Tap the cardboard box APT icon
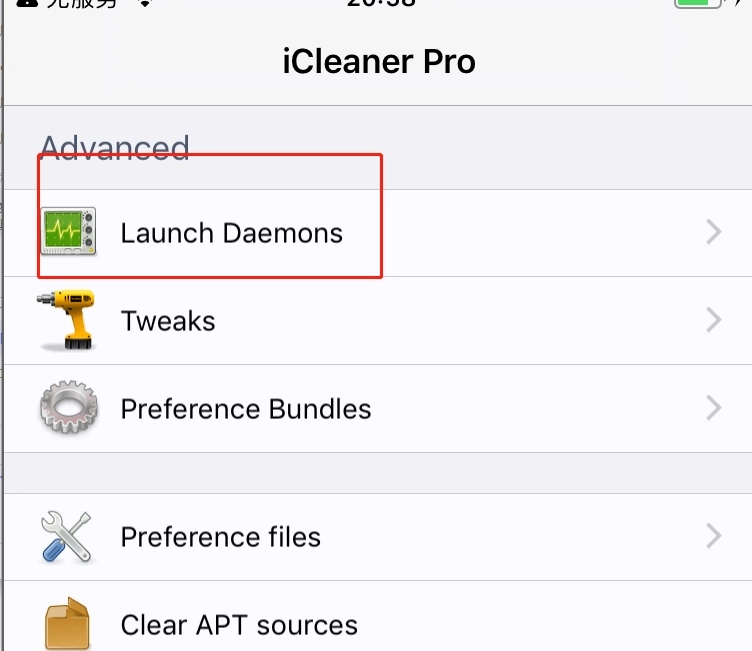This screenshot has width=752, height=651. point(67,623)
